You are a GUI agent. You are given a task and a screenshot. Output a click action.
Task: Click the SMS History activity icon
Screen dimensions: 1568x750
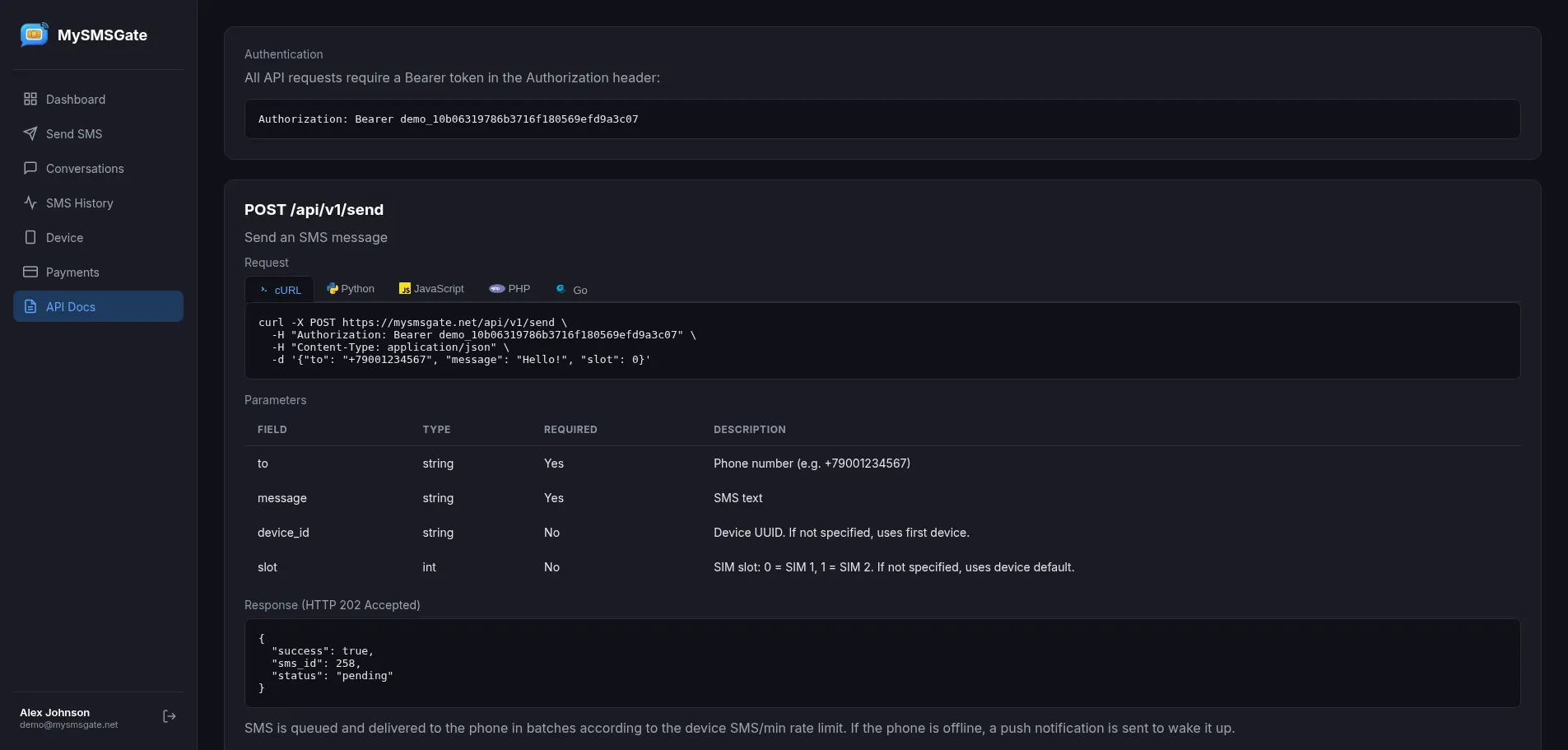click(x=30, y=203)
